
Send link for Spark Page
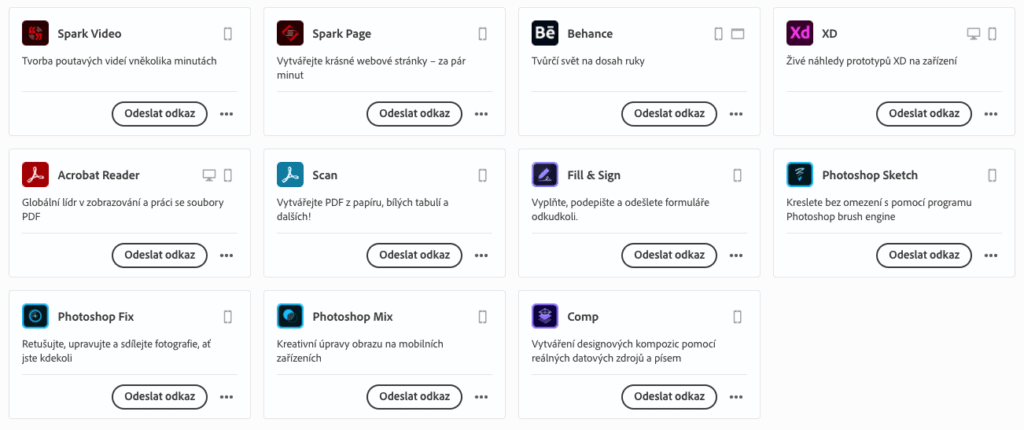(x=414, y=114)
